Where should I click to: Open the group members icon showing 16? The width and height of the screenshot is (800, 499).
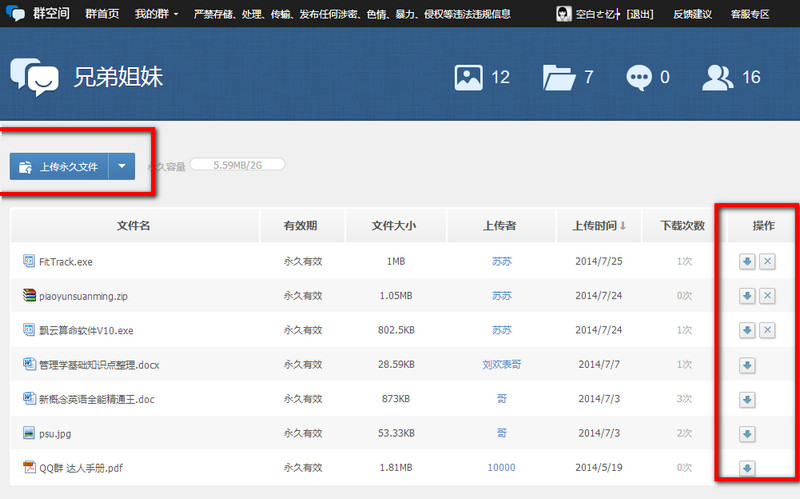(x=718, y=77)
